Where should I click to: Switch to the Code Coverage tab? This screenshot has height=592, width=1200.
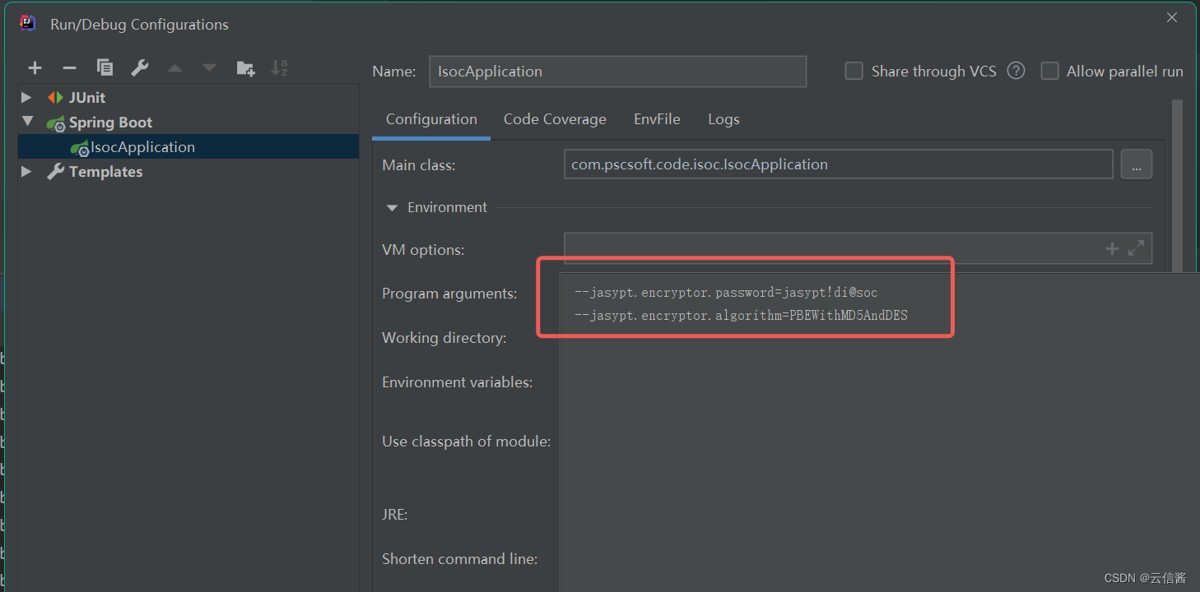pos(554,119)
